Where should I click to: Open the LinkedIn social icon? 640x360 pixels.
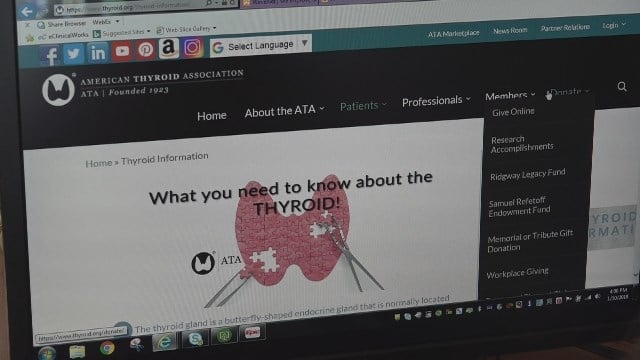point(98,52)
